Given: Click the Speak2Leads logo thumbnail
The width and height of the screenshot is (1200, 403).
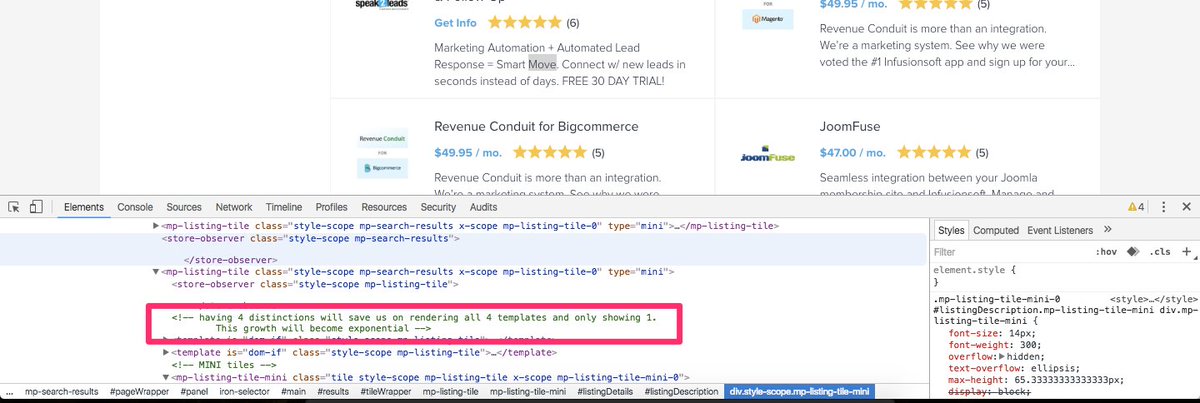Looking at the screenshot, I should [x=382, y=5].
